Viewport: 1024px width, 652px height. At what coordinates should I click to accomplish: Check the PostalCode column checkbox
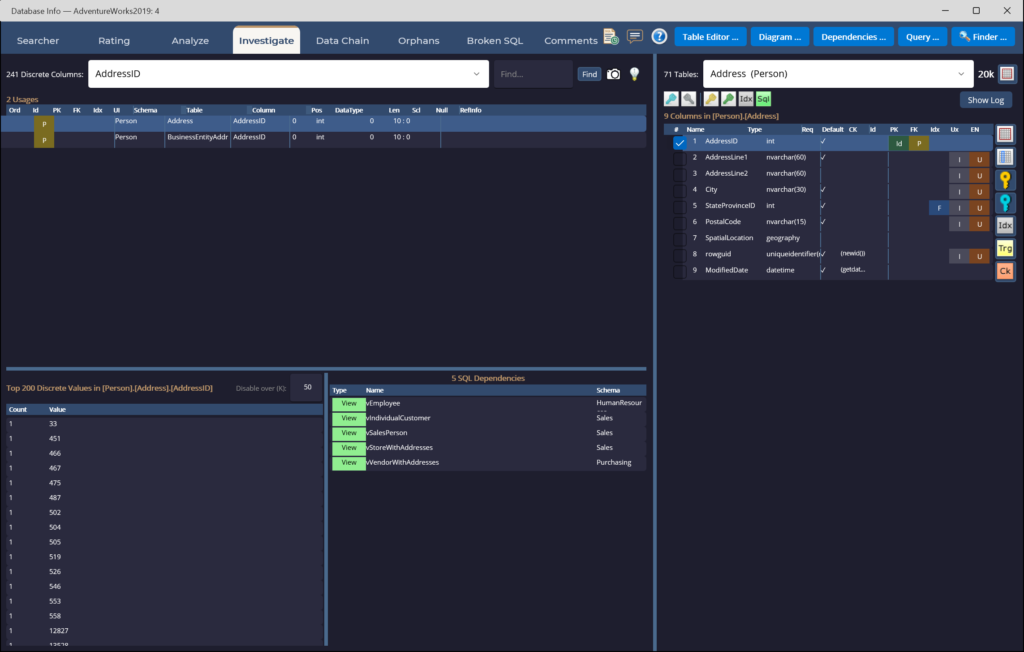pyautogui.click(x=679, y=223)
